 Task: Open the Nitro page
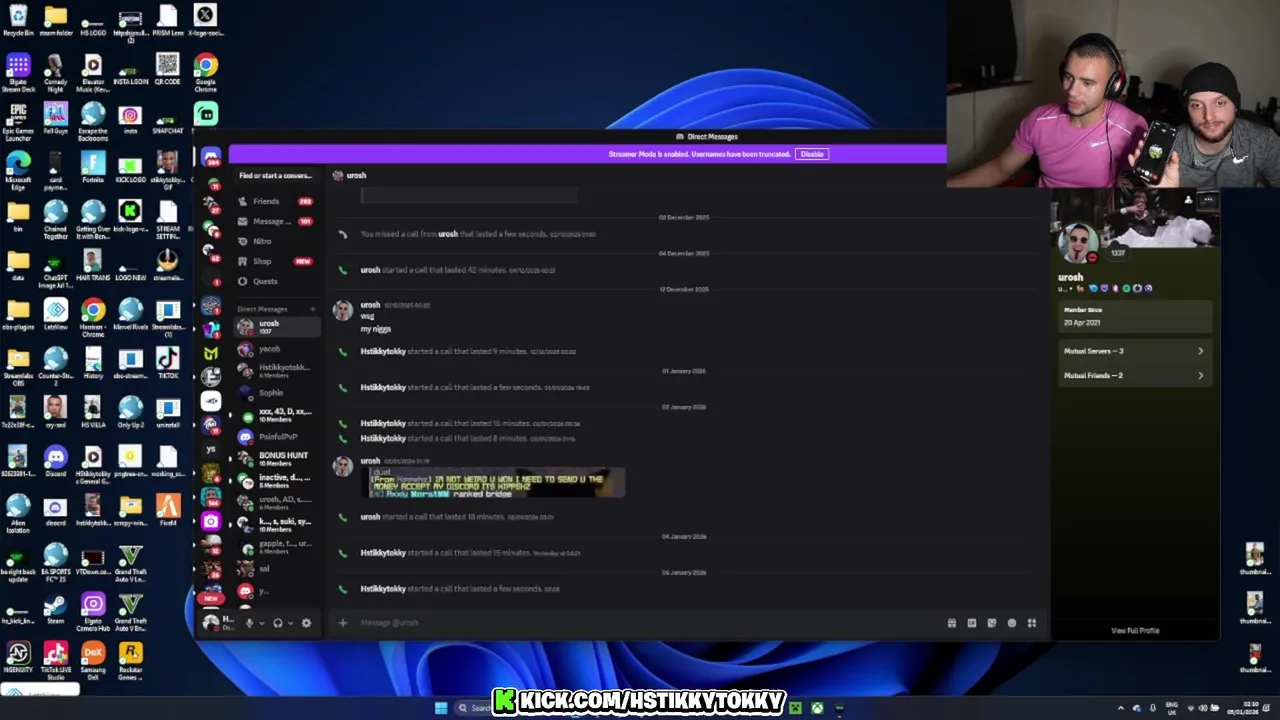(x=275, y=241)
